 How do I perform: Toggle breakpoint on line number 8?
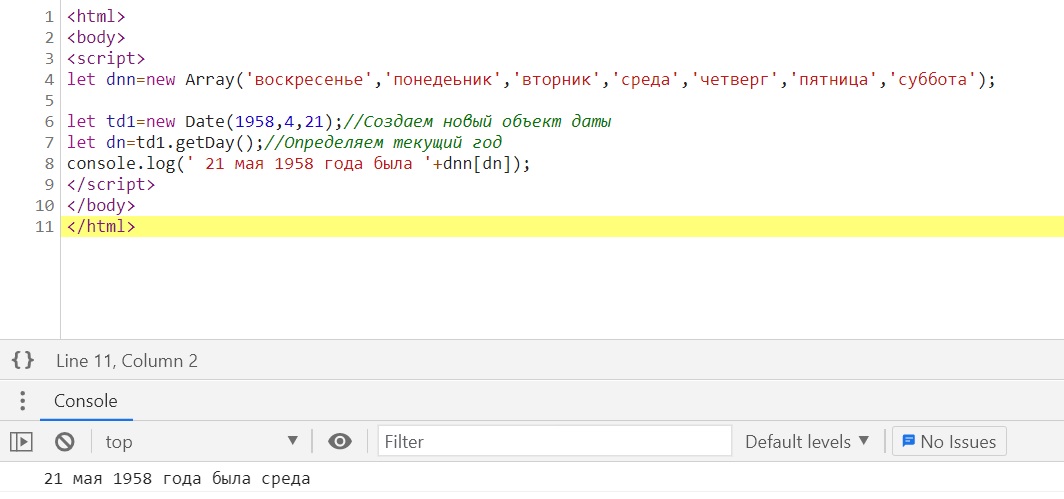coord(48,164)
